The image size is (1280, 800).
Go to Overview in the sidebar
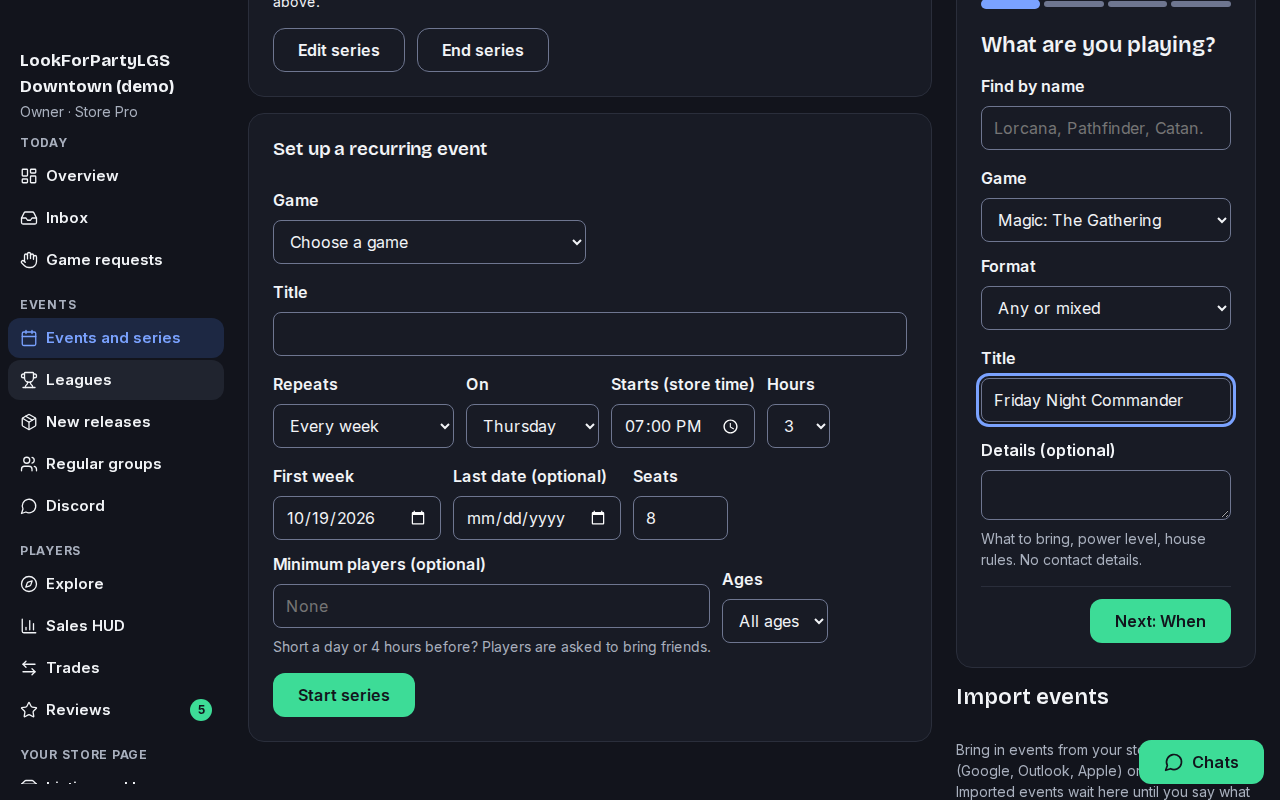(x=116, y=176)
